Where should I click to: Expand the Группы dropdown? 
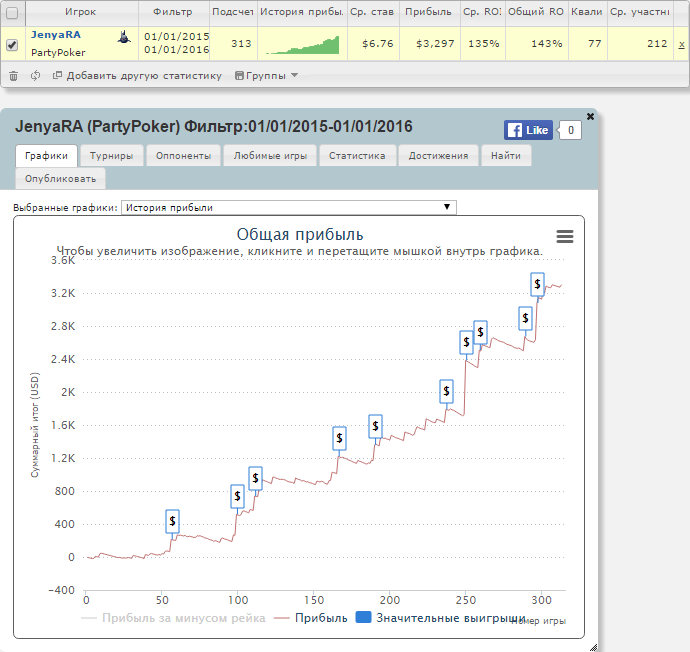pos(267,76)
